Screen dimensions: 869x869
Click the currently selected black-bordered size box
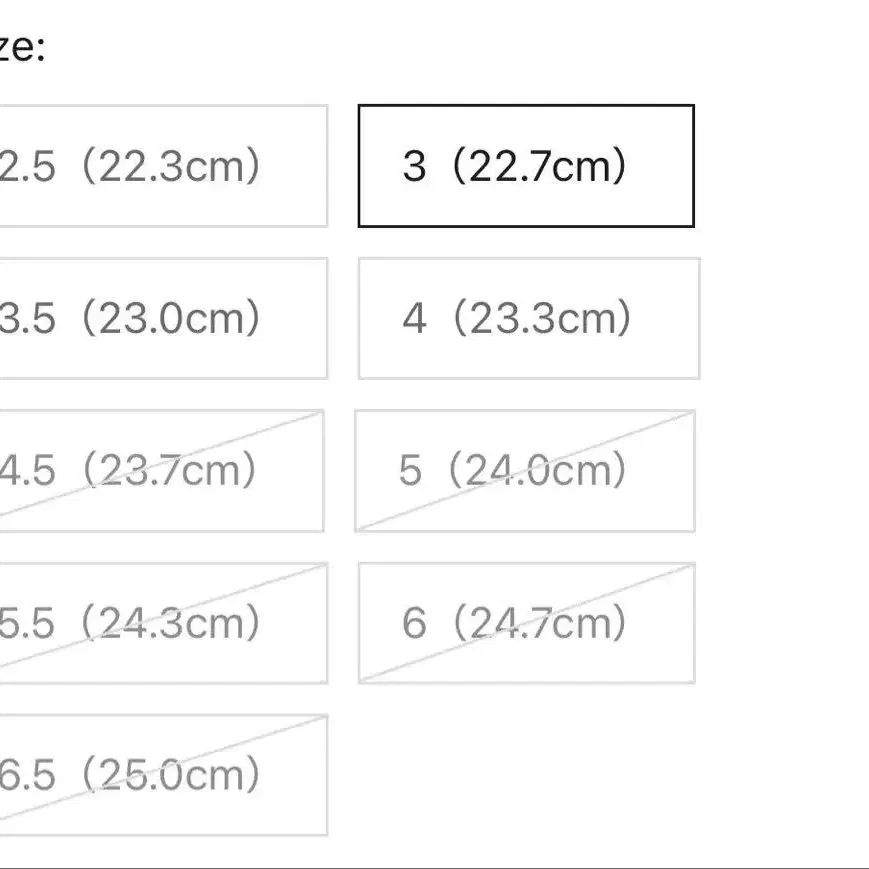click(525, 166)
